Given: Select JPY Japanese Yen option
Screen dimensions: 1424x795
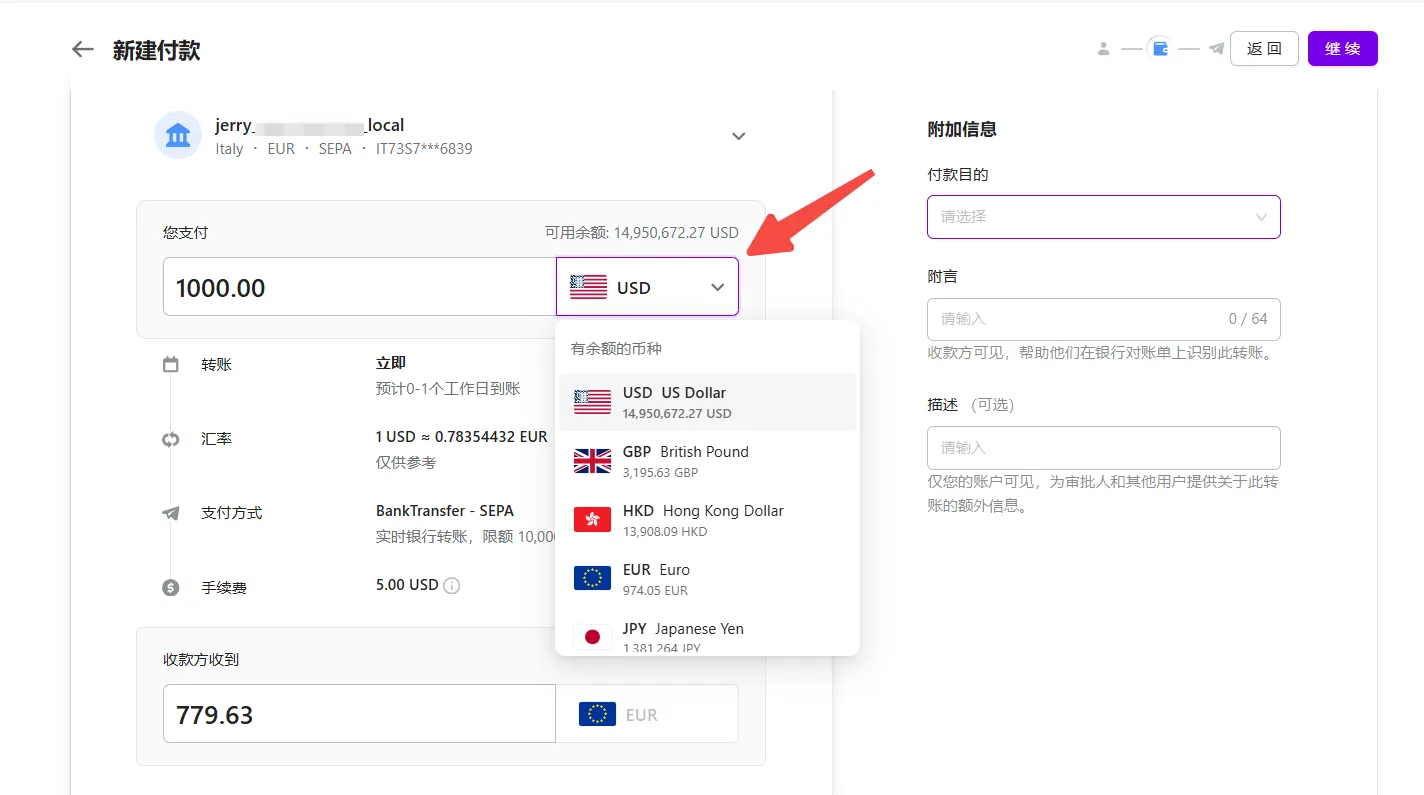Looking at the screenshot, I should coord(707,633).
